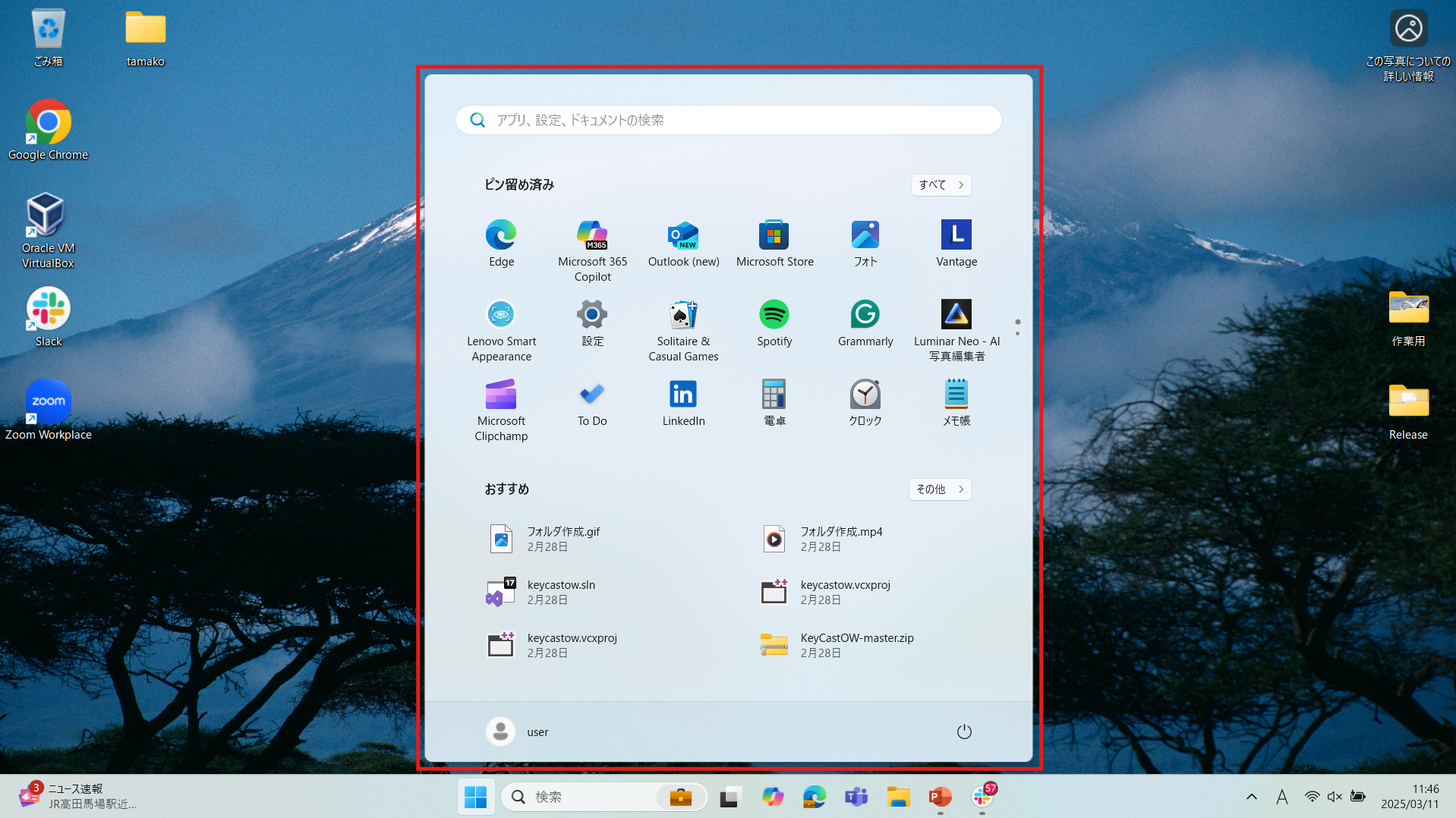Select tamako folder on desktop
This screenshot has width=1456, height=818.
pos(145,39)
